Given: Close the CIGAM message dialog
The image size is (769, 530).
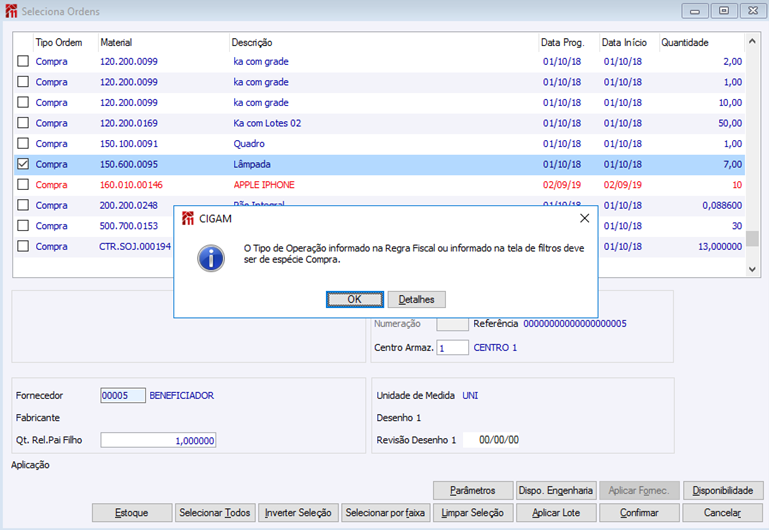Looking at the screenshot, I should 585,218.
